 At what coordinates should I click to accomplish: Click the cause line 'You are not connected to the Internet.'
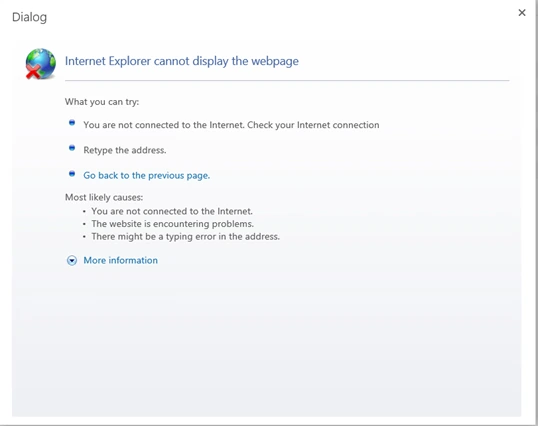pyautogui.click(x=172, y=211)
